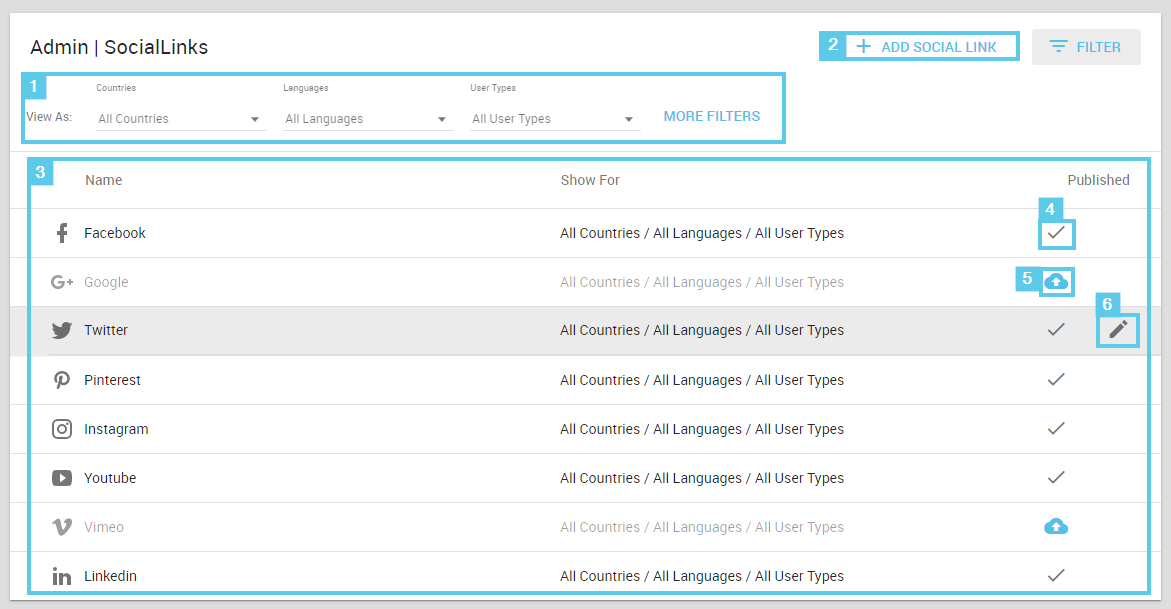Sort by the Name column header
Screen dimensions: 1171x609
click(x=104, y=181)
